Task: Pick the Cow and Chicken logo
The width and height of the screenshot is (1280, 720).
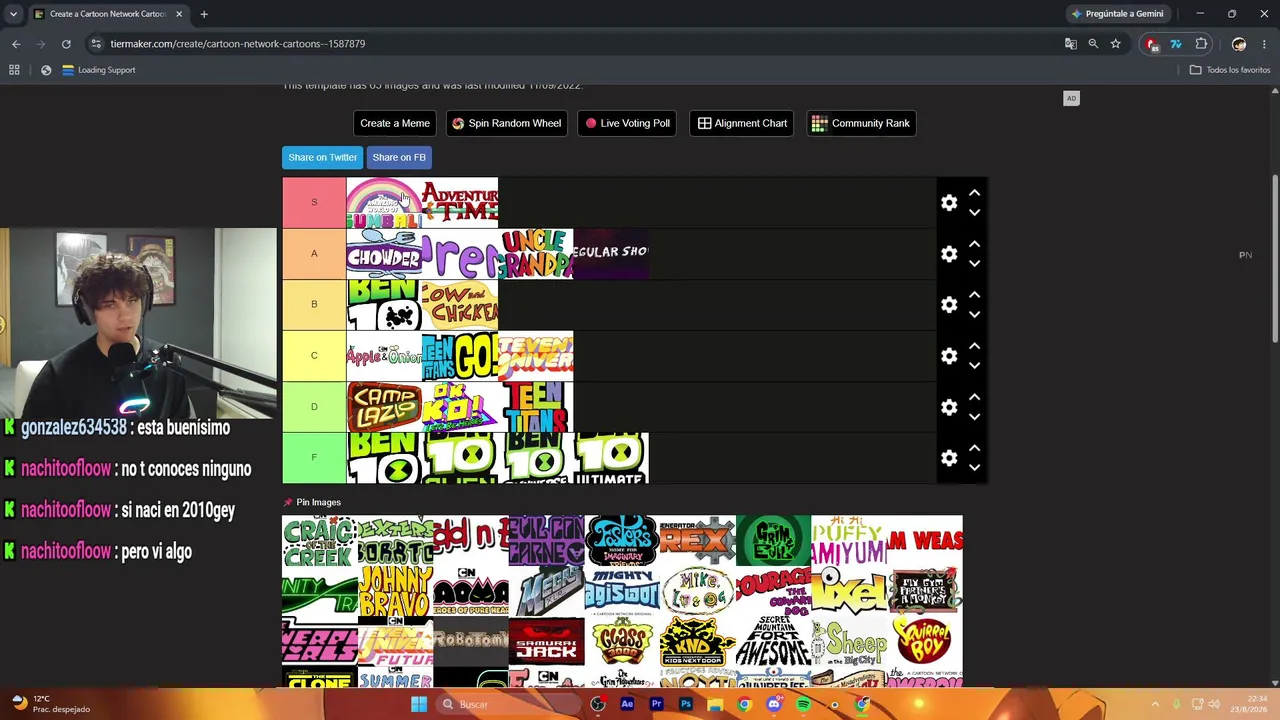Action: [x=460, y=305]
